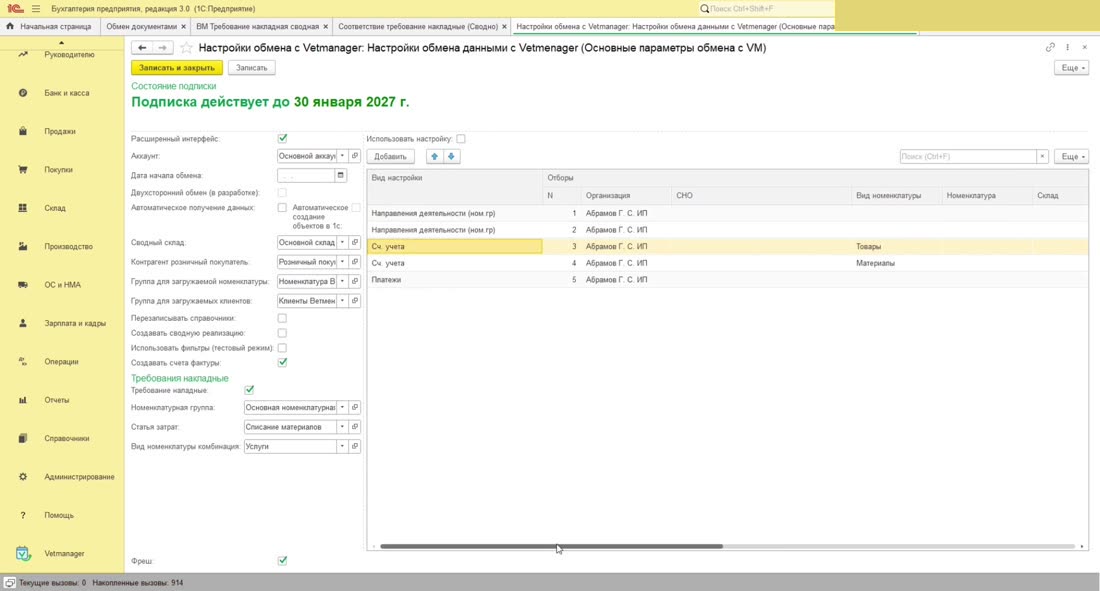Open main hamburger menu
This screenshot has width=1100, height=591.
(x=36, y=8)
